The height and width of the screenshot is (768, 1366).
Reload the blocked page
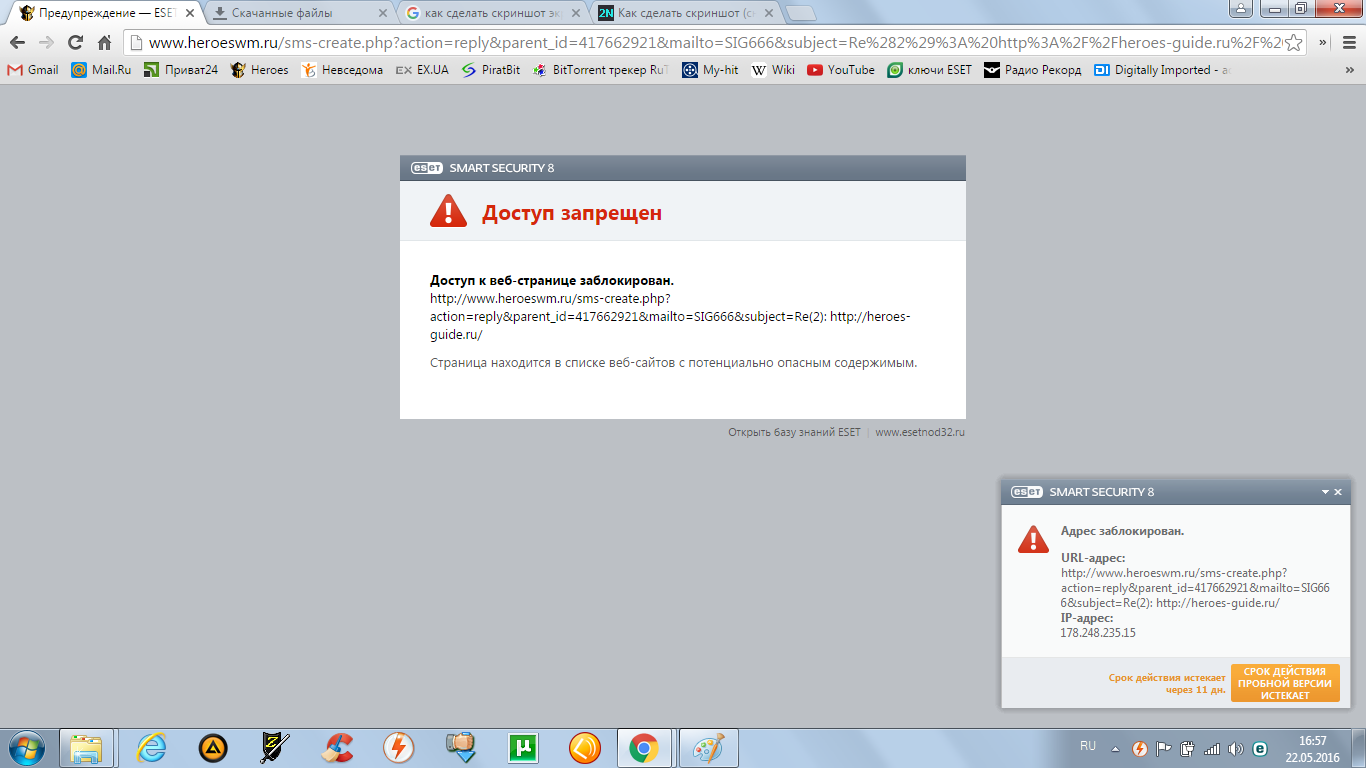click(x=75, y=42)
